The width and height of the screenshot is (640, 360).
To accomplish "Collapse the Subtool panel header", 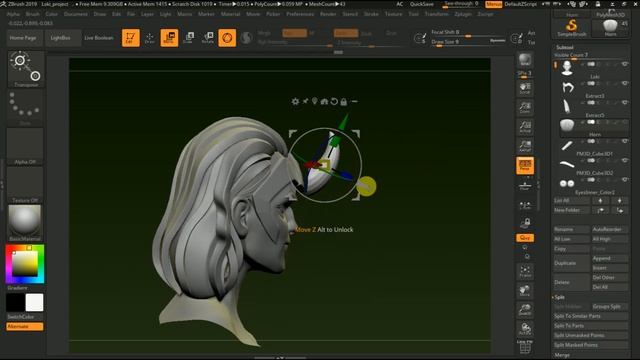I will coord(564,47).
